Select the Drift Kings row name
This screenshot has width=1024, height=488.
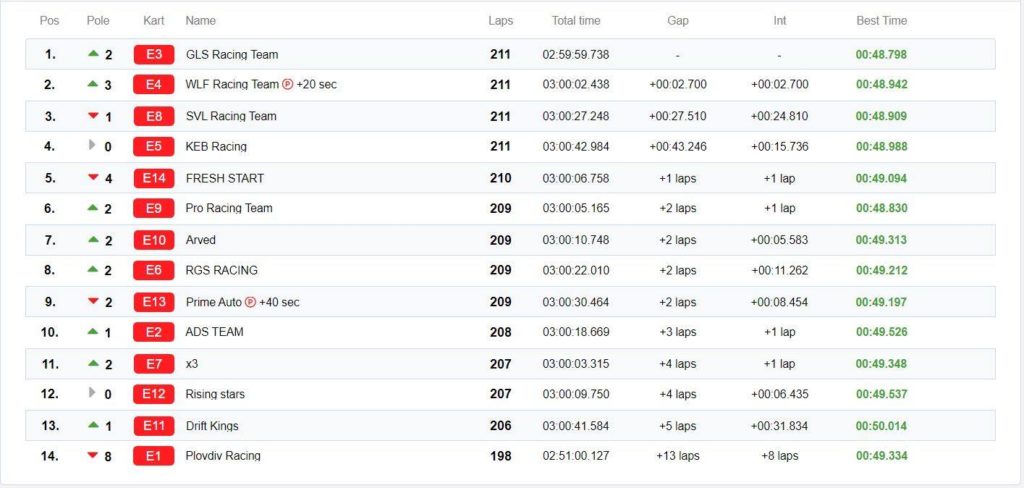point(212,426)
